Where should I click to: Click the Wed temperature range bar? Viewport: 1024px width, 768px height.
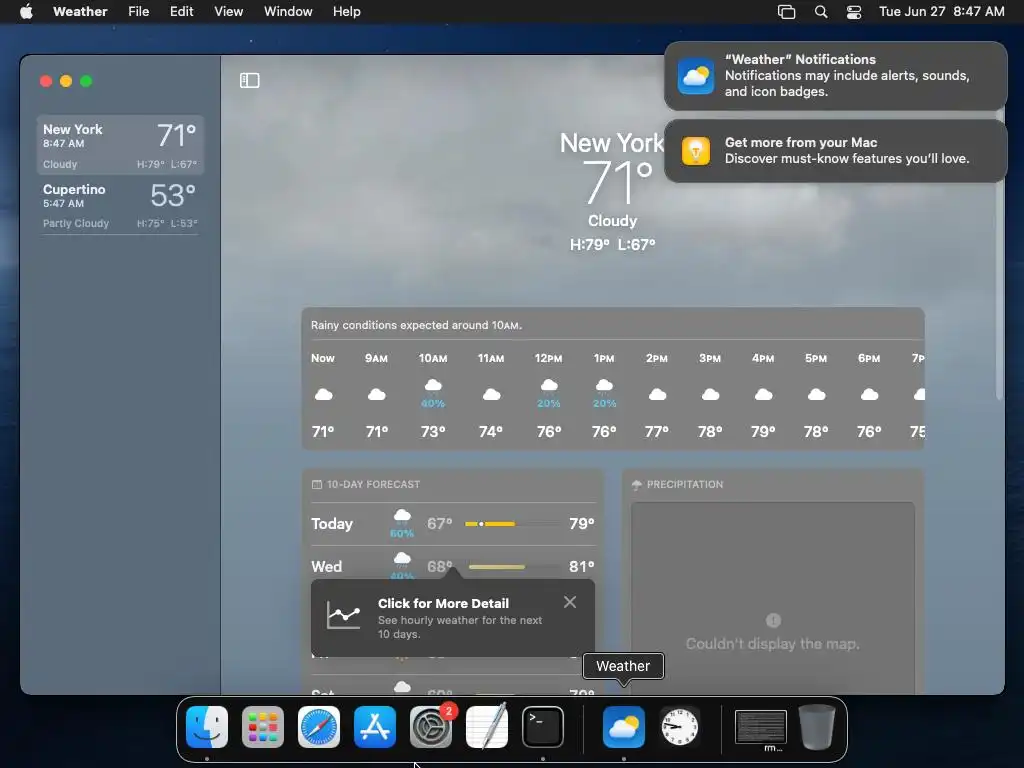click(511, 567)
